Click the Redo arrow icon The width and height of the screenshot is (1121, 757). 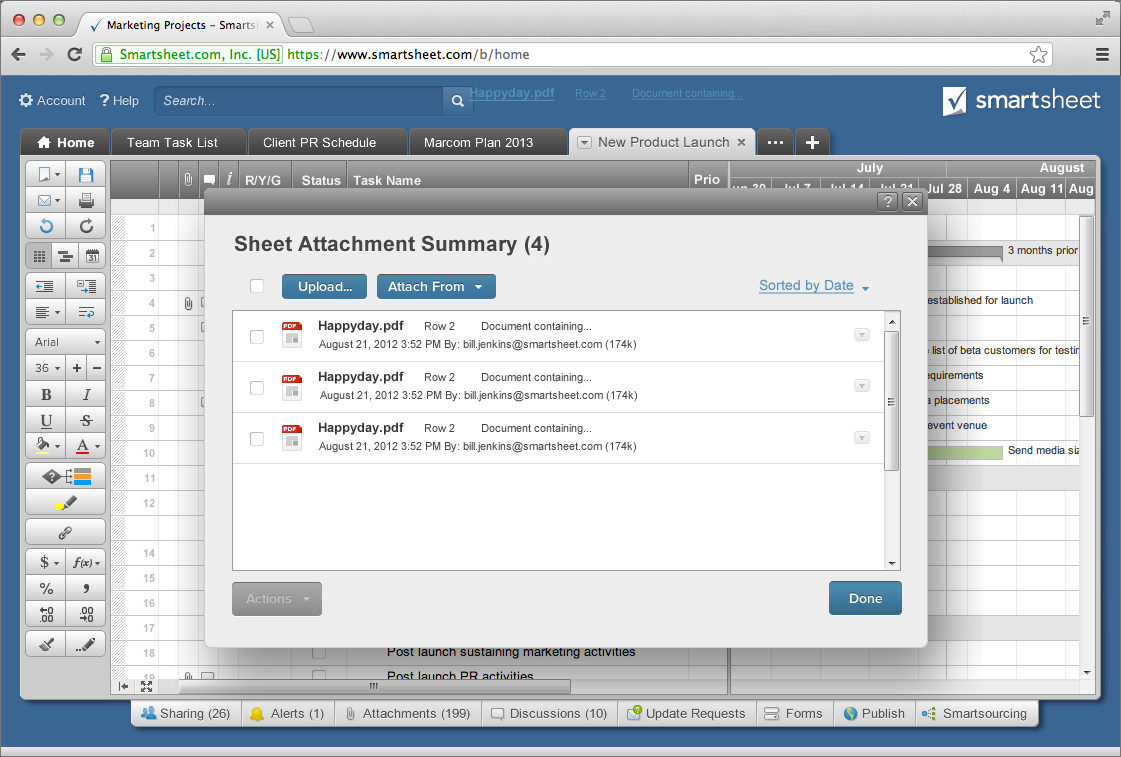click(86, 227)
